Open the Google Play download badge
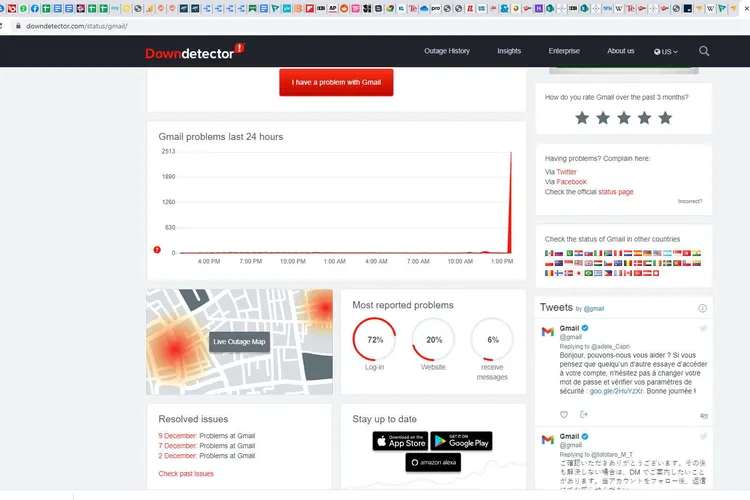Screen dimensions: 750x500 point(461,440)
